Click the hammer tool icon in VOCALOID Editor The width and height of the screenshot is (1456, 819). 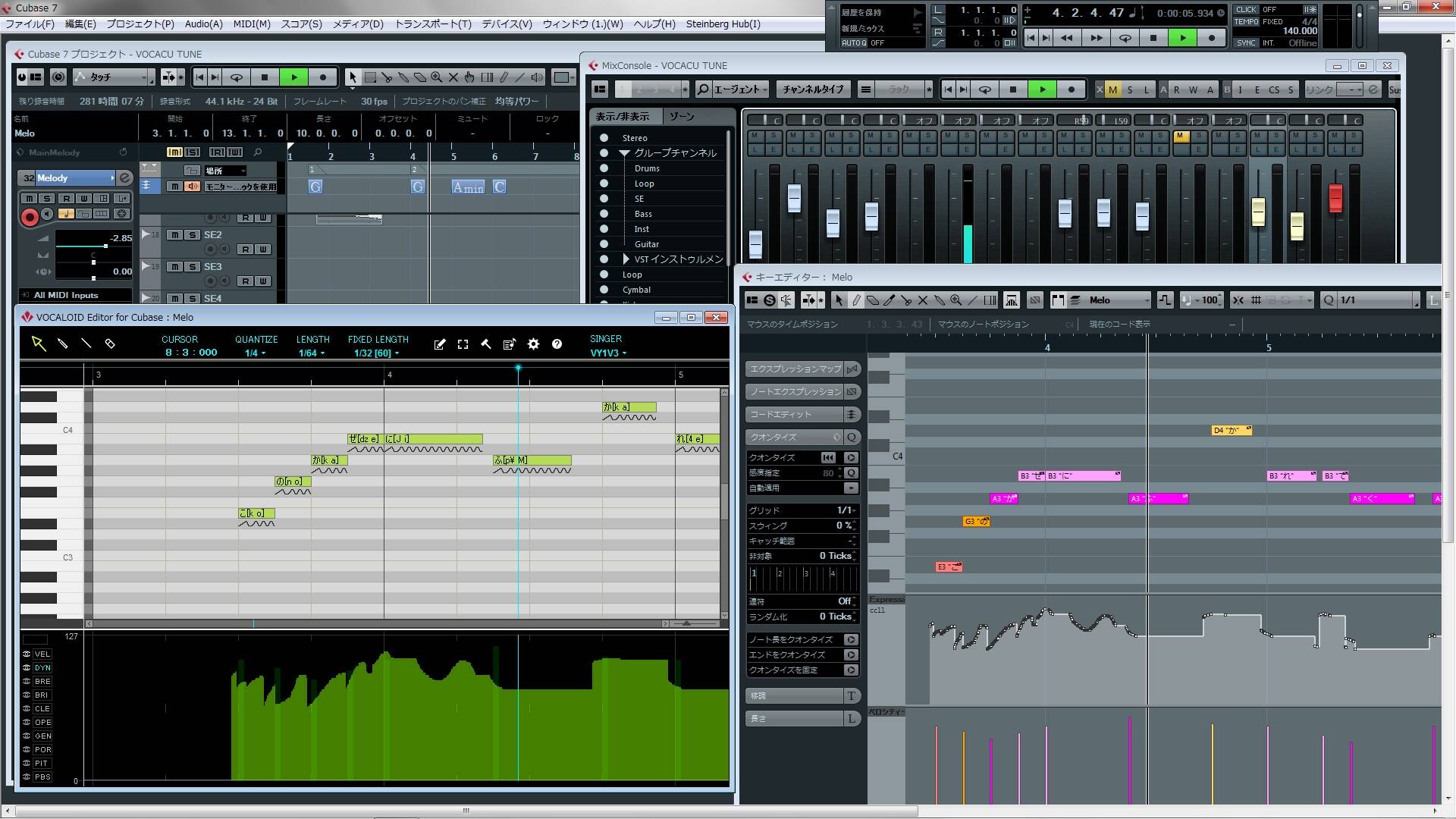pos(486,344)
